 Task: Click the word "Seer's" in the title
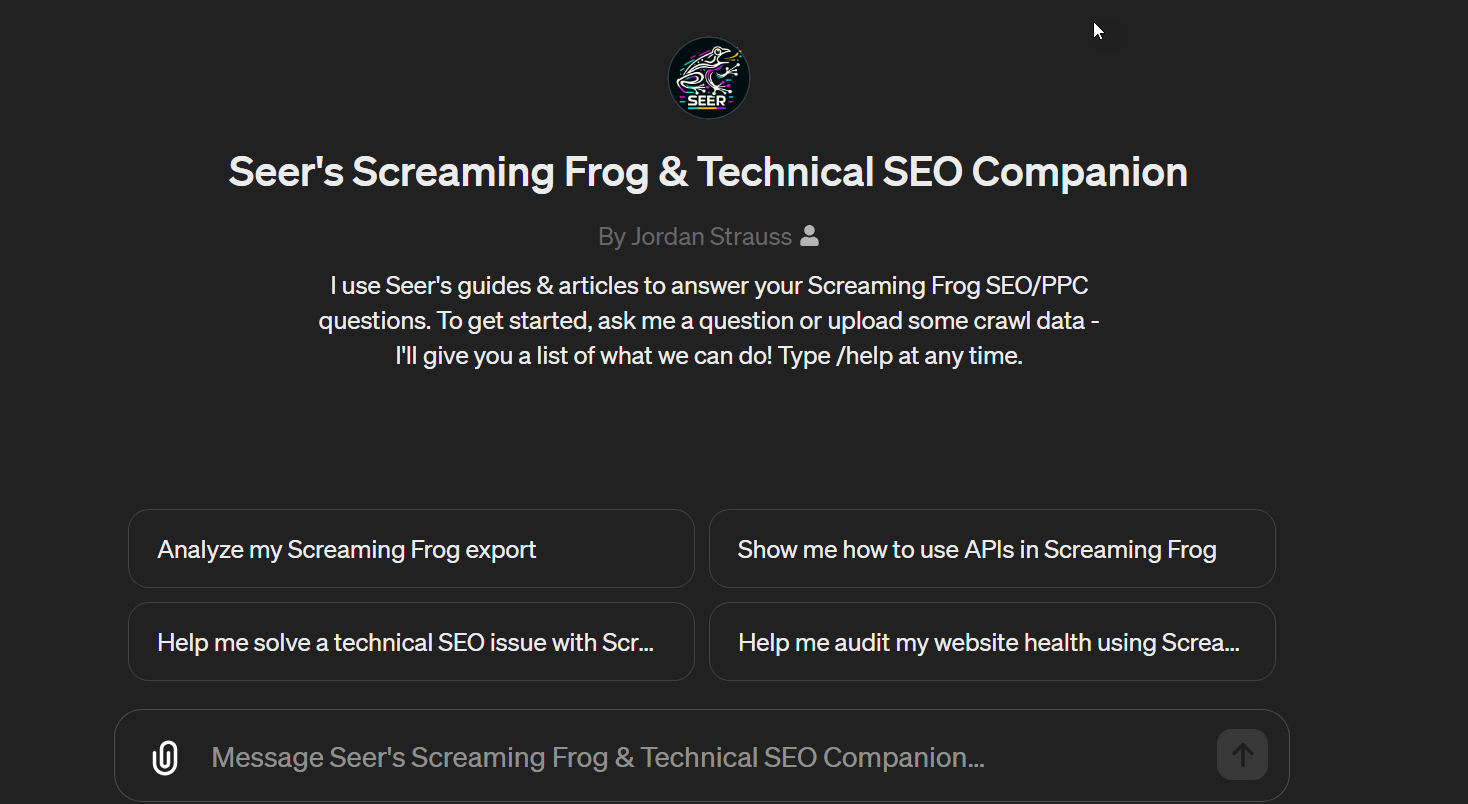[286, 172]
